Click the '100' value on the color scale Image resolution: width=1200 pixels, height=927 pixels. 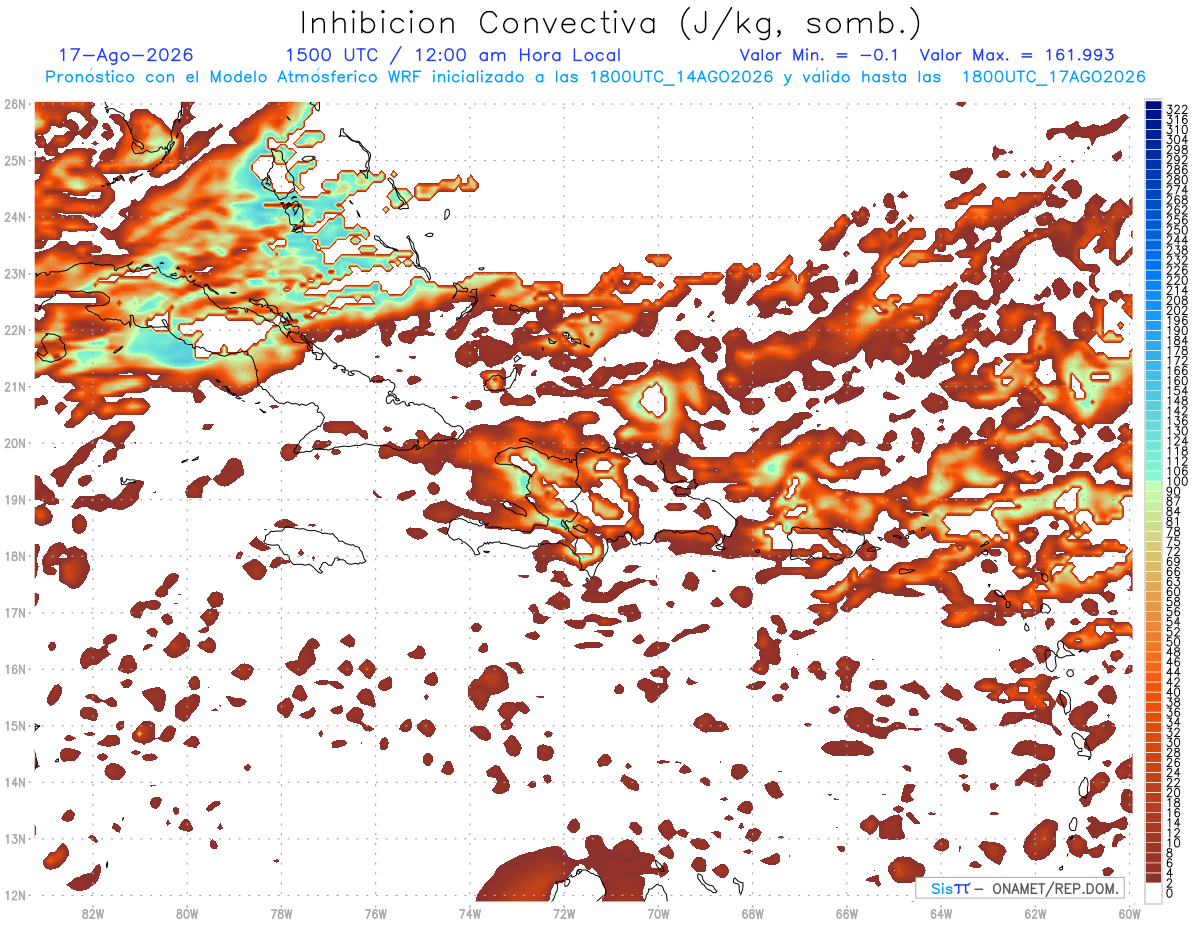[x=1176, y=481]
